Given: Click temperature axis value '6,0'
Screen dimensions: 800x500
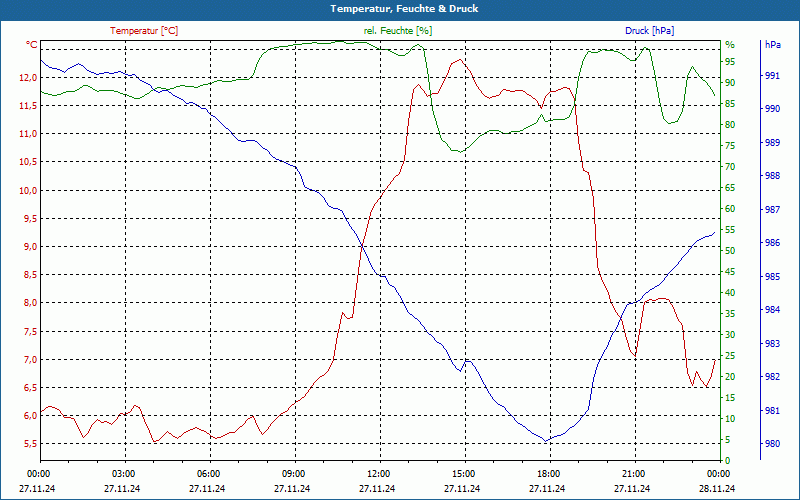Looking at the screenshot, I should (x=30, y=415).
